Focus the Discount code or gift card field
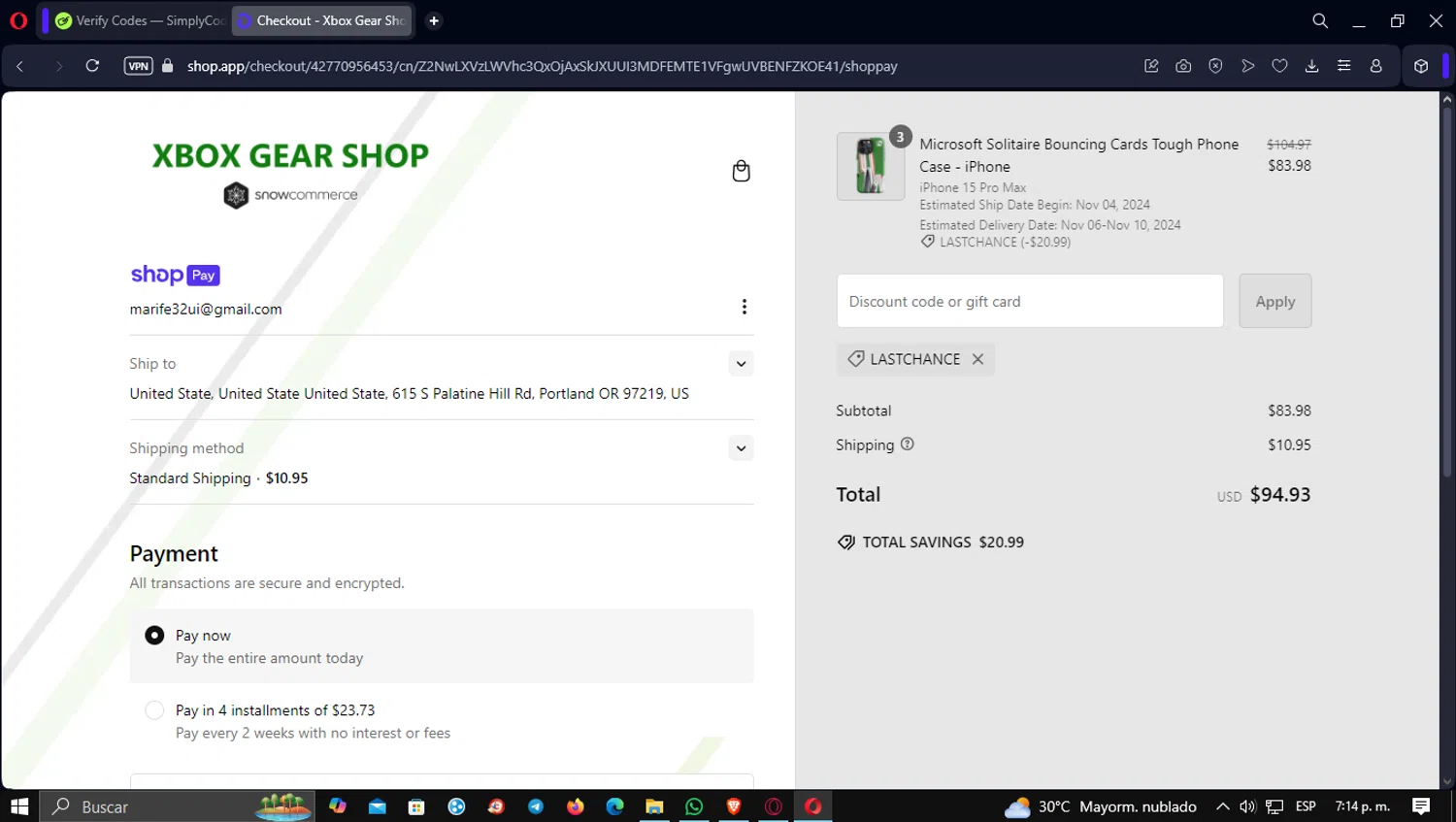This screenshot has height=822, width=1456. (1030, 301)
